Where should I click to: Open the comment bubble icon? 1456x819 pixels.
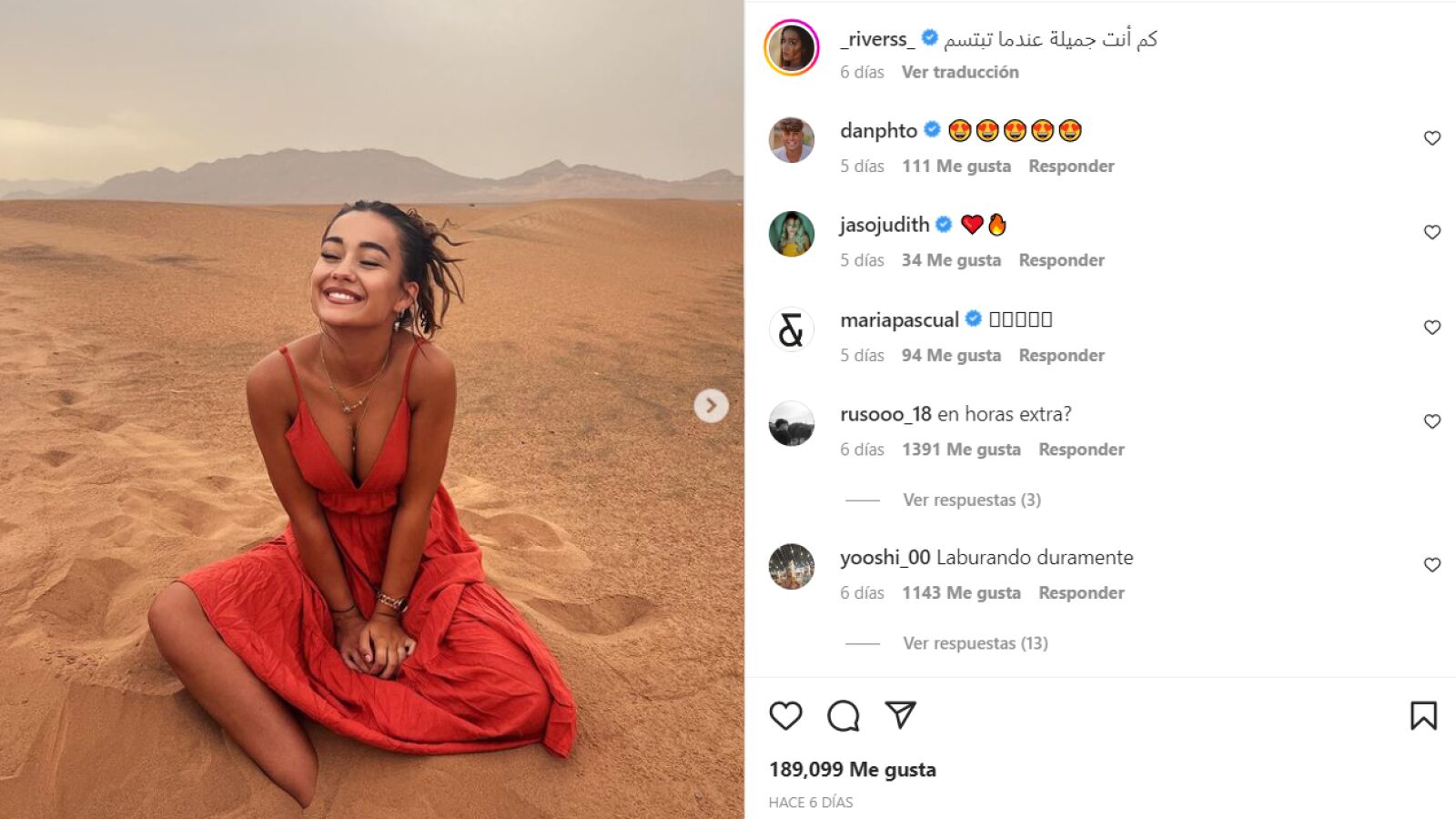pos(844,716)
